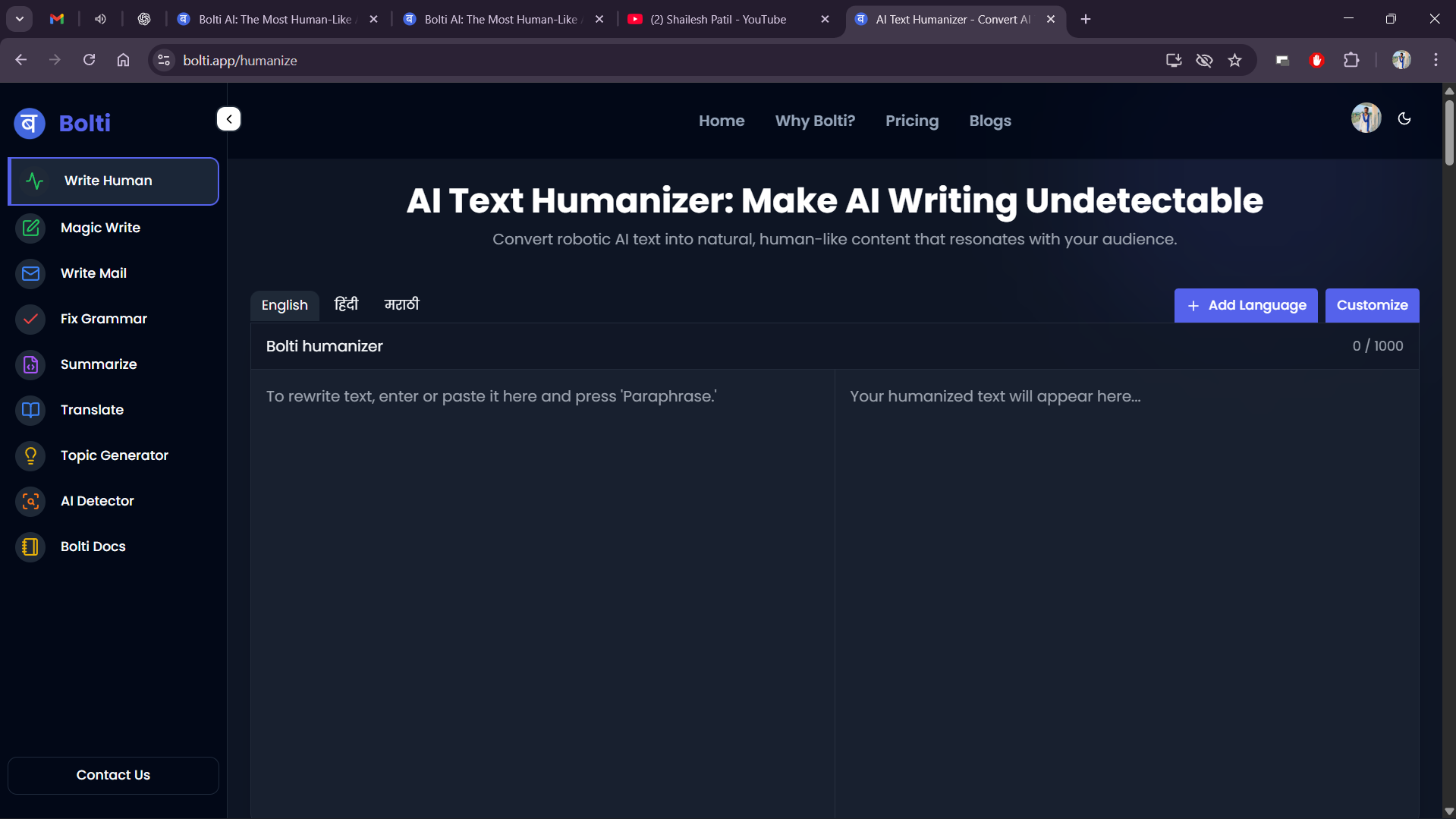The image size is (1456, 819).
Task: Open the Summarize tool
Action: (99, 364)
